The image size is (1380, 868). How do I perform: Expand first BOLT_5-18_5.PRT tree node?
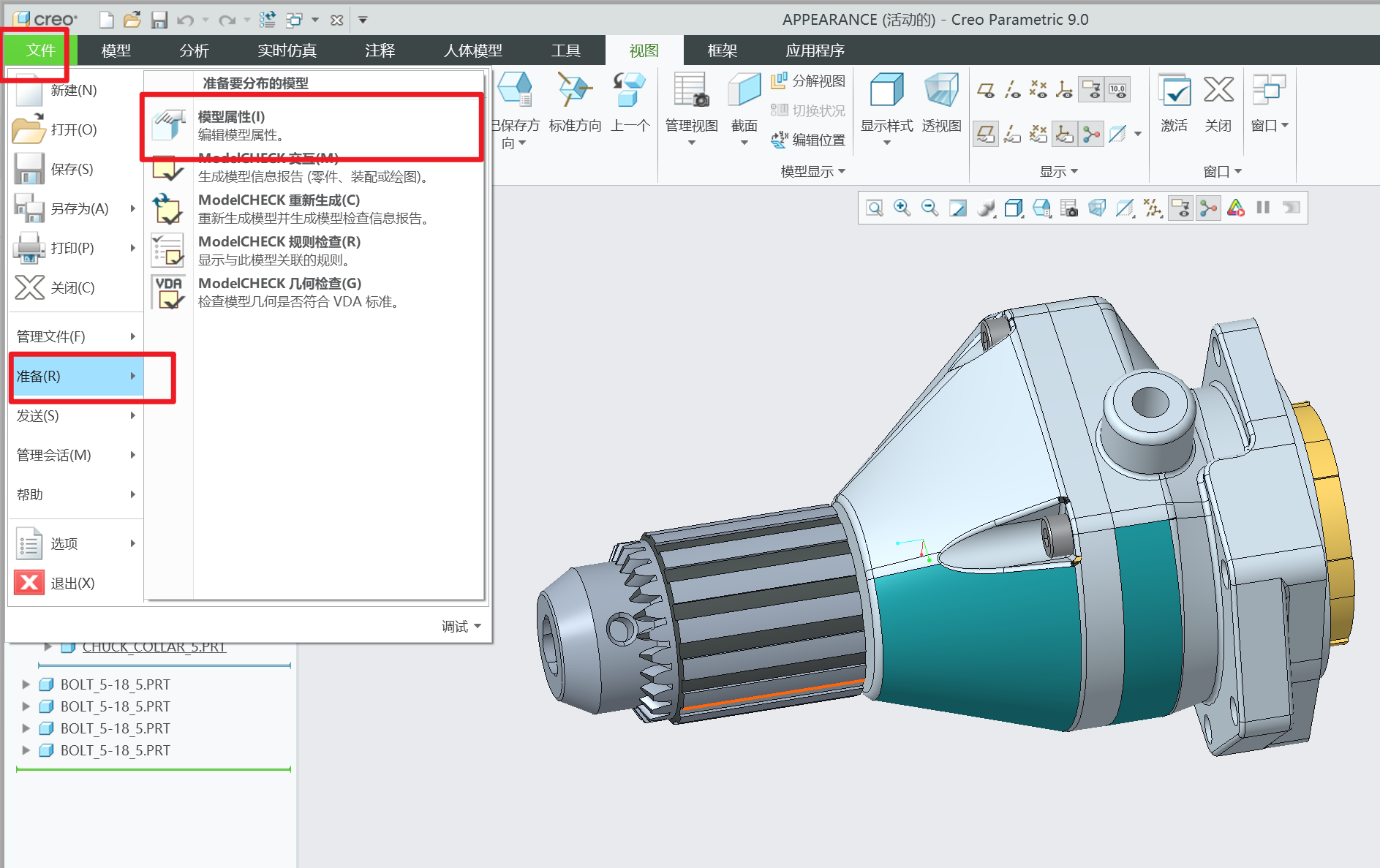pyautogui.click(x=26, y=684)
